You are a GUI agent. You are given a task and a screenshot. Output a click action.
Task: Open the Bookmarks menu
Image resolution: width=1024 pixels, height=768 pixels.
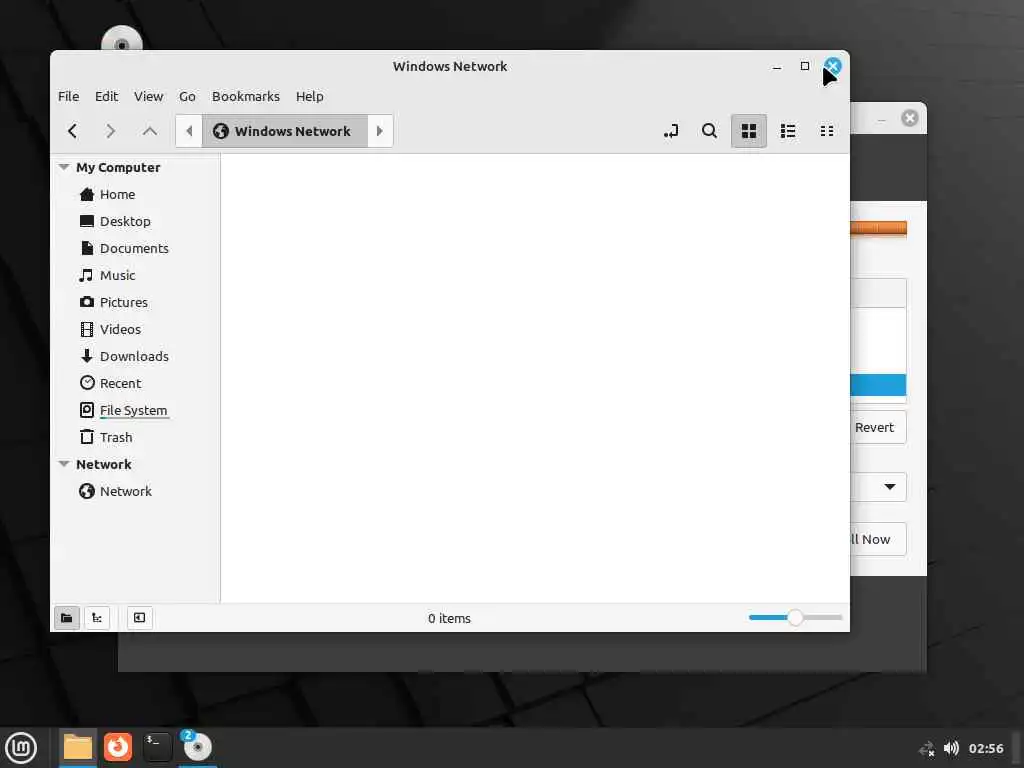pos(246,97)
